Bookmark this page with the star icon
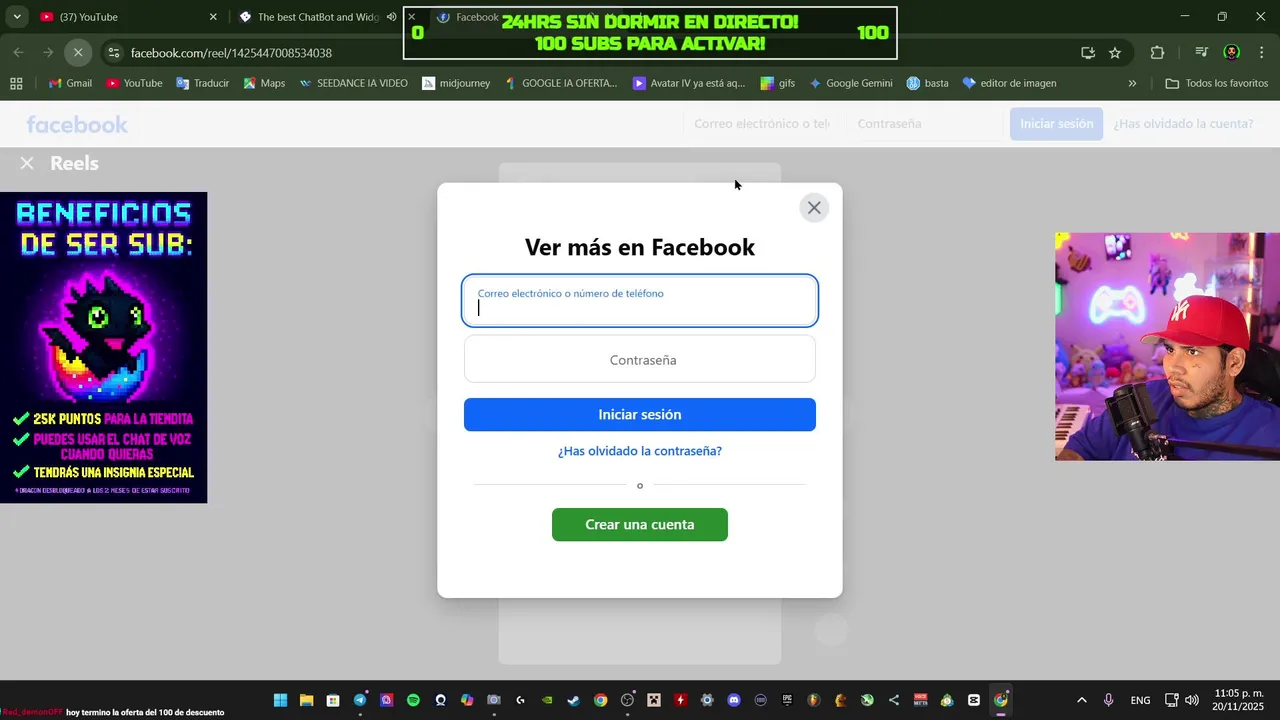 1115,52
